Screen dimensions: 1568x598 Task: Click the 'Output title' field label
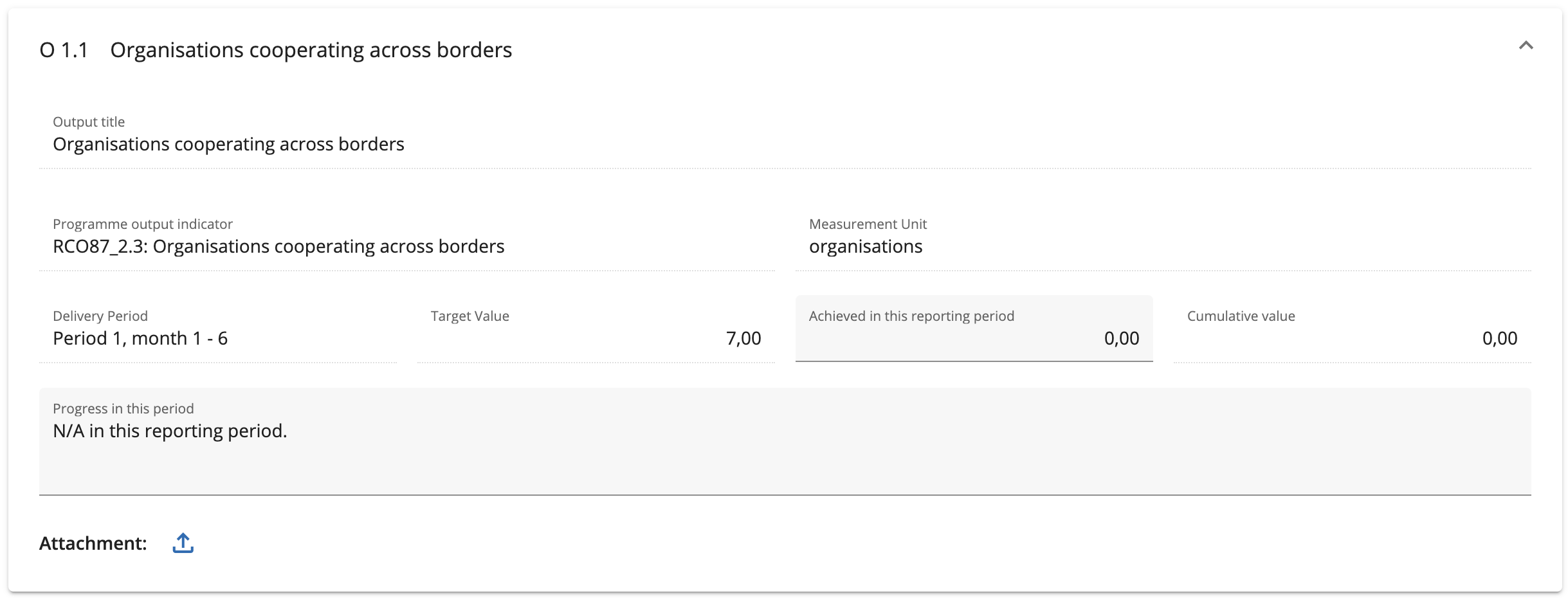pyautogui.click(x=89, y=122)
